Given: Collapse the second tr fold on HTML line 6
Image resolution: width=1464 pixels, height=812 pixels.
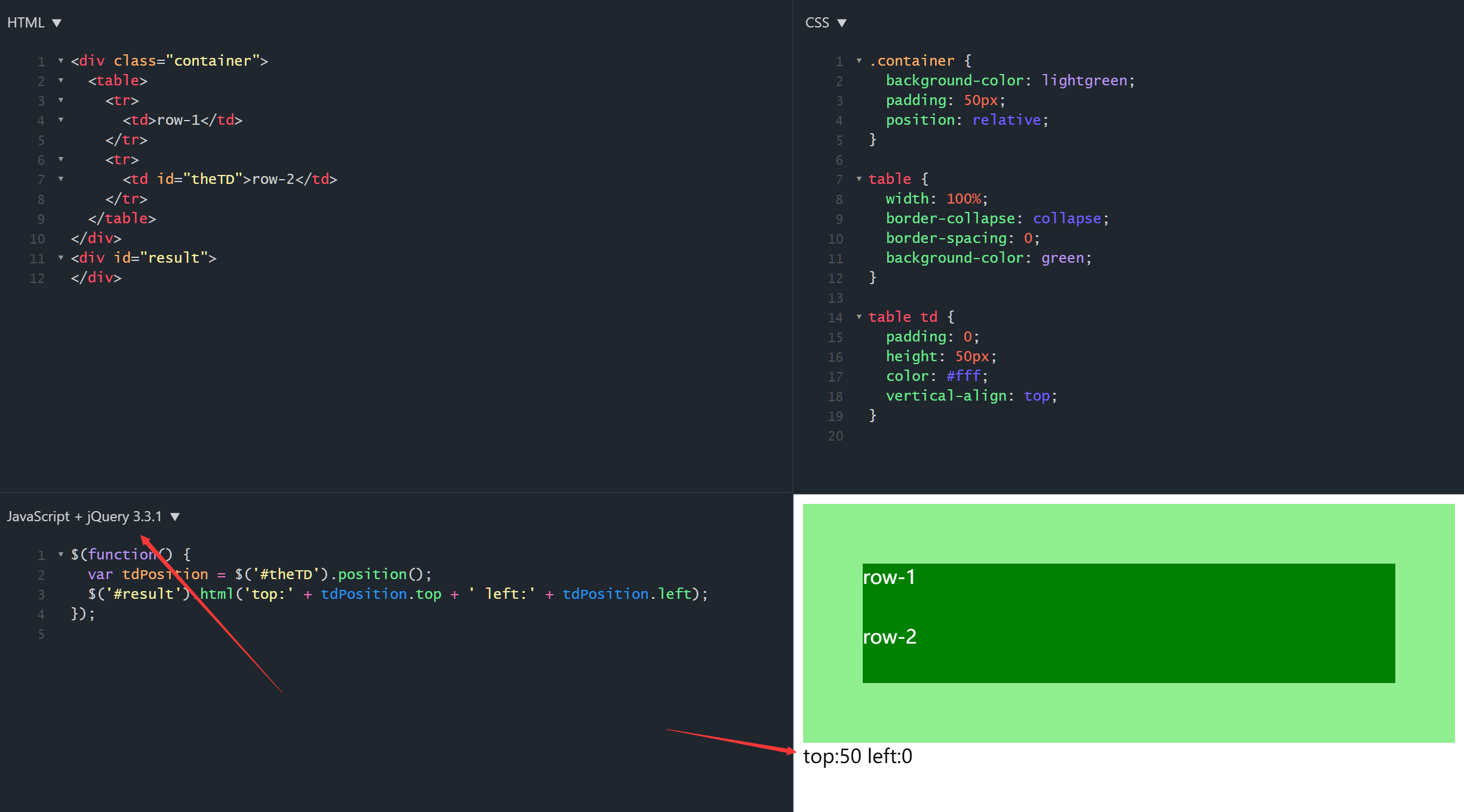Looking at the screenshot, I should (61, 159).
